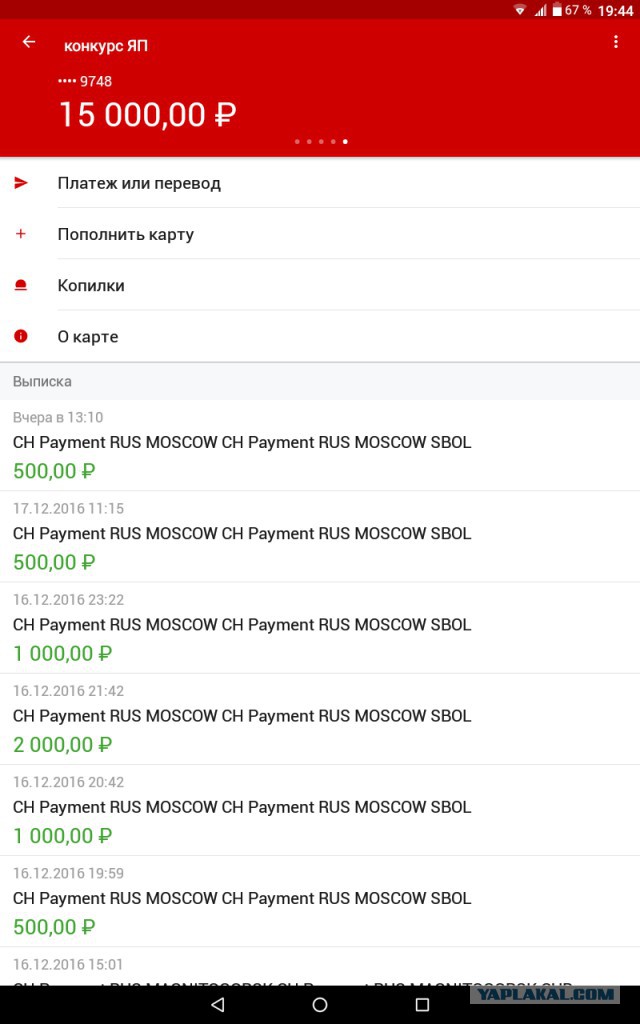Open transaction dated 16.12.2016 23:22
Viewport: 640px width, 1024px height.
click(x=320, y=628)
